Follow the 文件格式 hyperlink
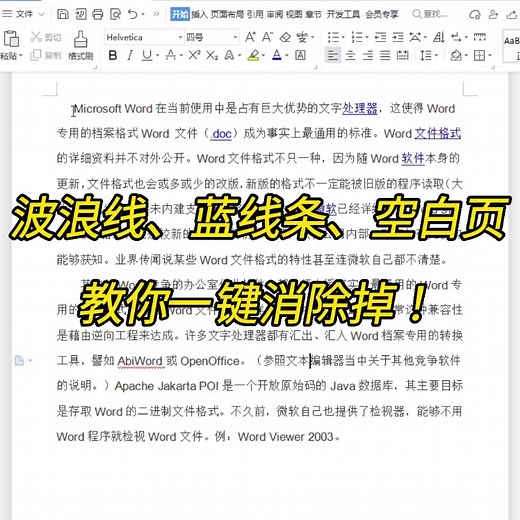520x520 pixels. pyautogui.click(x=438, y=133)
